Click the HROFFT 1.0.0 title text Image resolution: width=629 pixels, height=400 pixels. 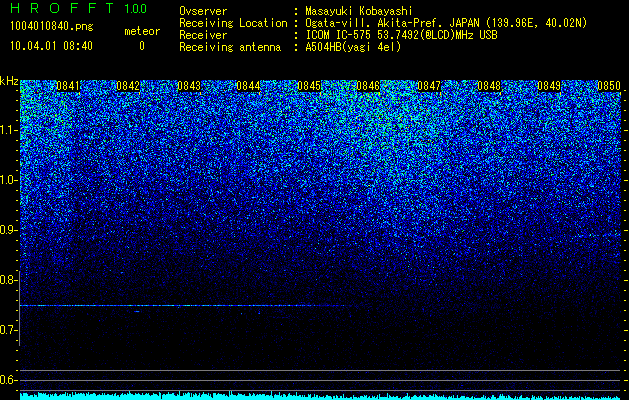coord(79,8)
